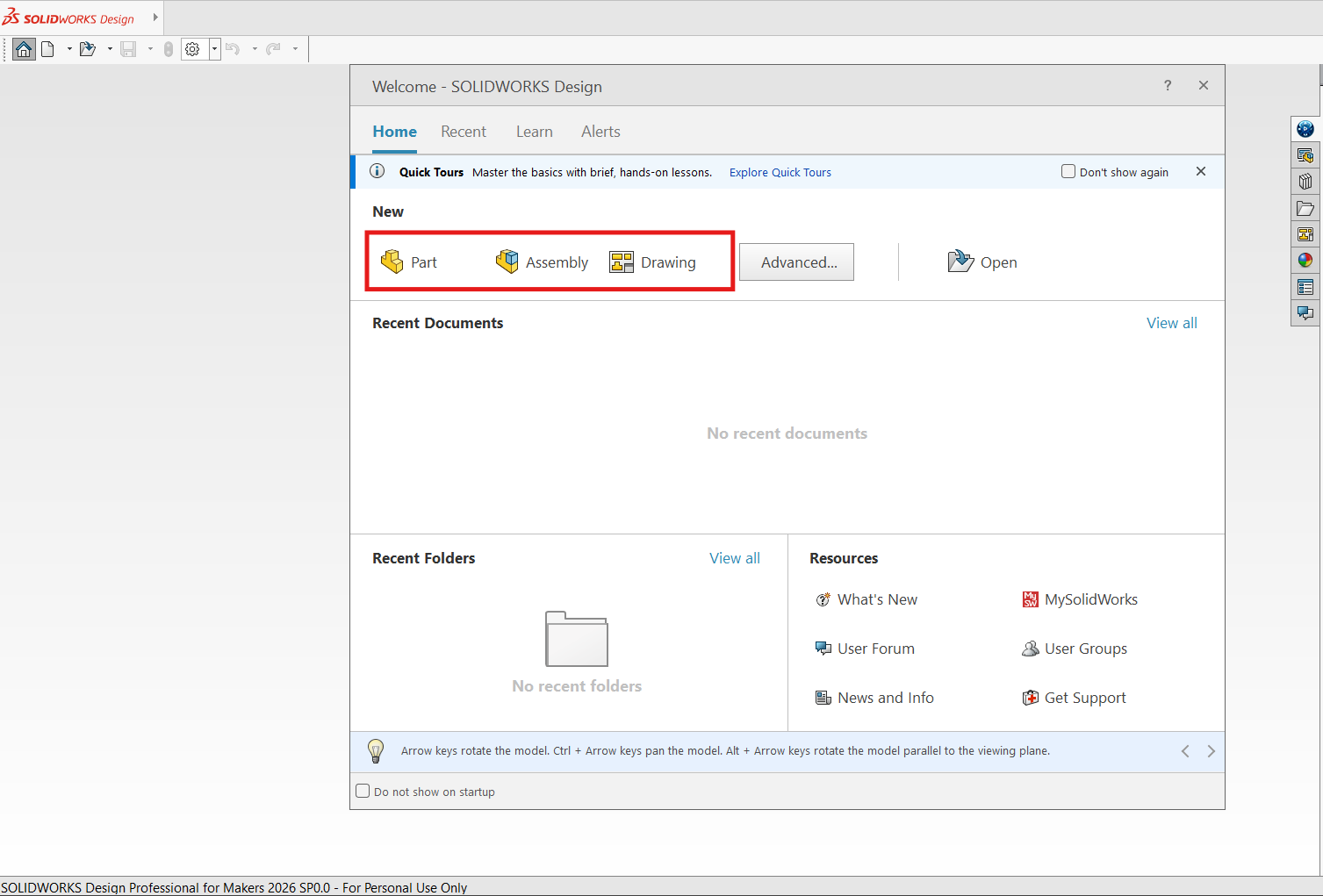Create a new Drawing document
1323x896 pixels.
(x=652, y=262)
